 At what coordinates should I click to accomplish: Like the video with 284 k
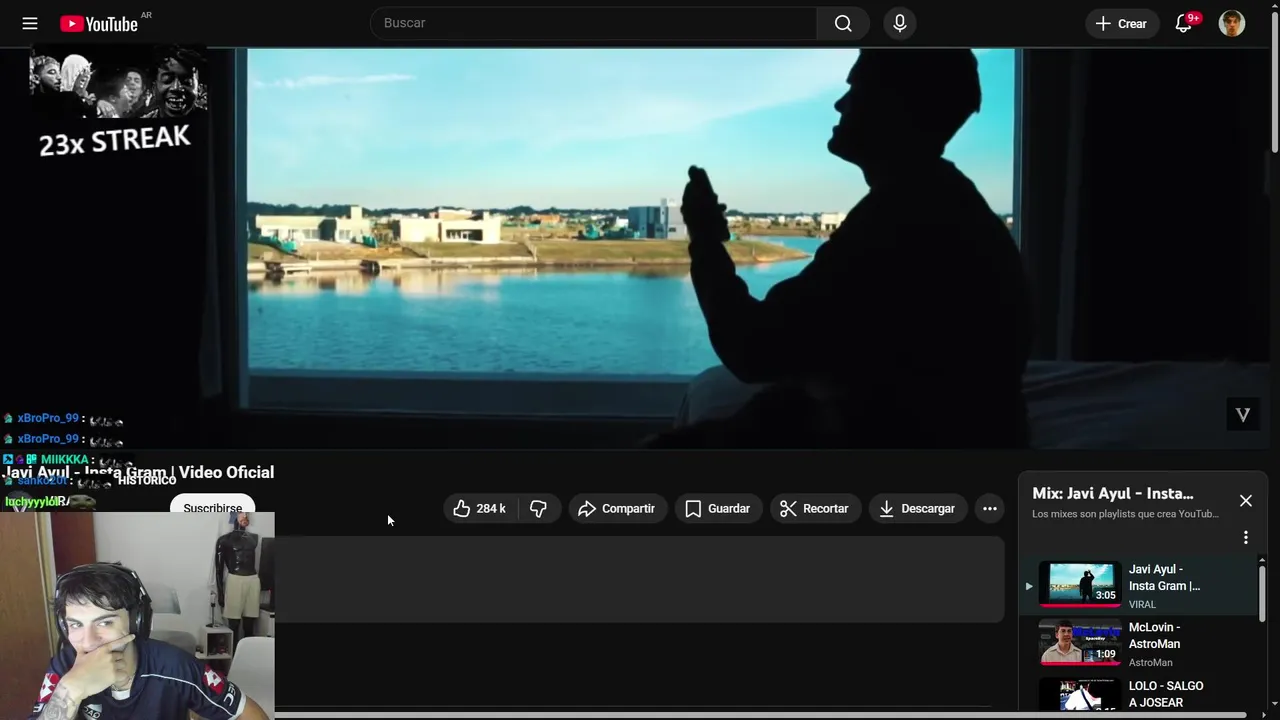pyautogui.click(x=480, y=508)
